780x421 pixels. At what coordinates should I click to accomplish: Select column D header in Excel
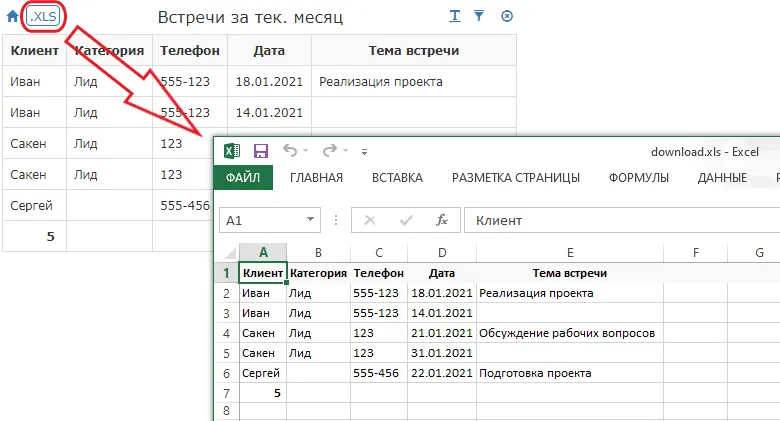pyautogui.click(x=442, y=252)
